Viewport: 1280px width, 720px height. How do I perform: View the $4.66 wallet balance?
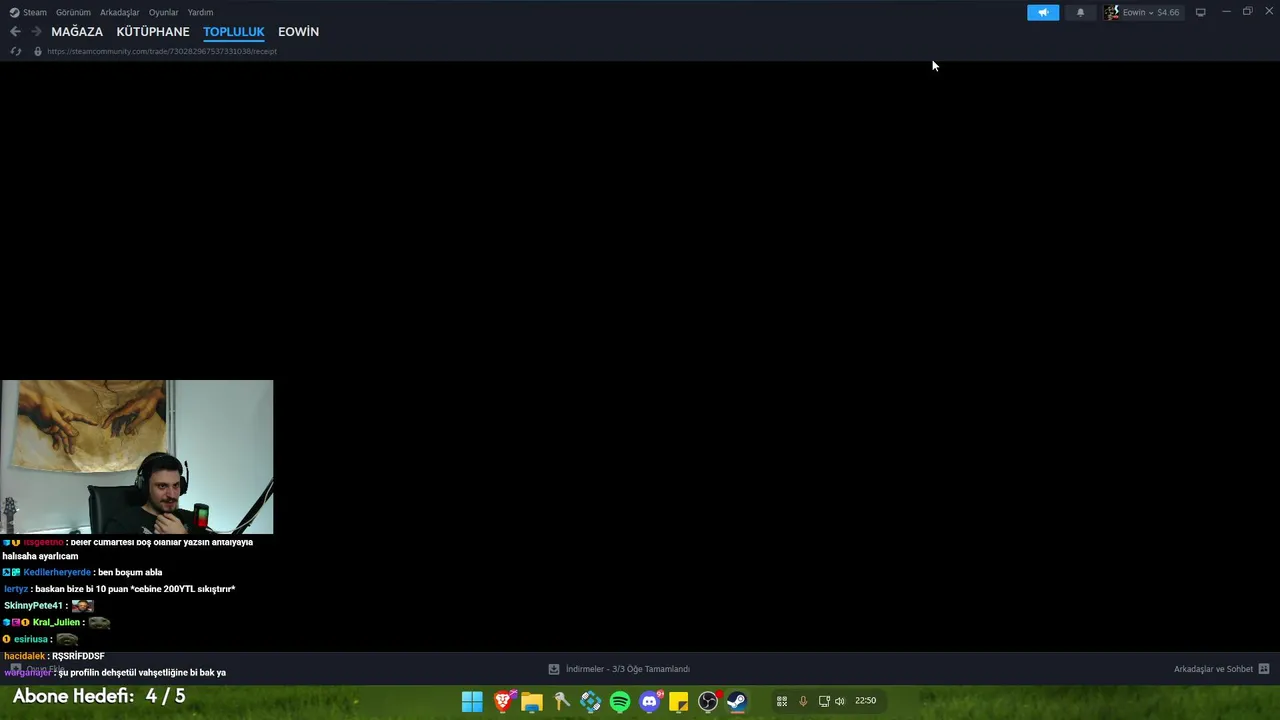coord(1168,12)
